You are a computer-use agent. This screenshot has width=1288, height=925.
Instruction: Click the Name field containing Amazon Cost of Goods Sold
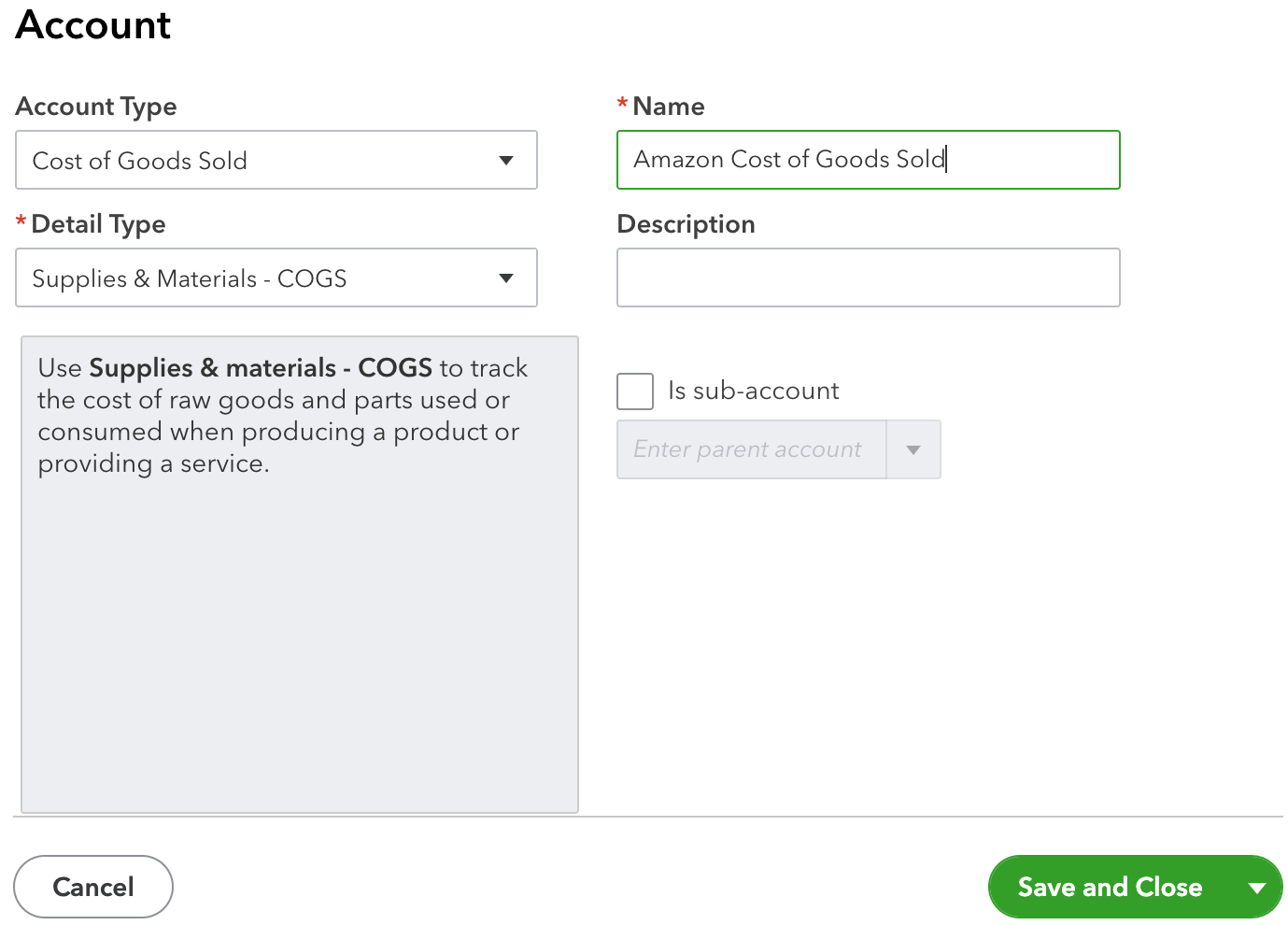(869, 160)
